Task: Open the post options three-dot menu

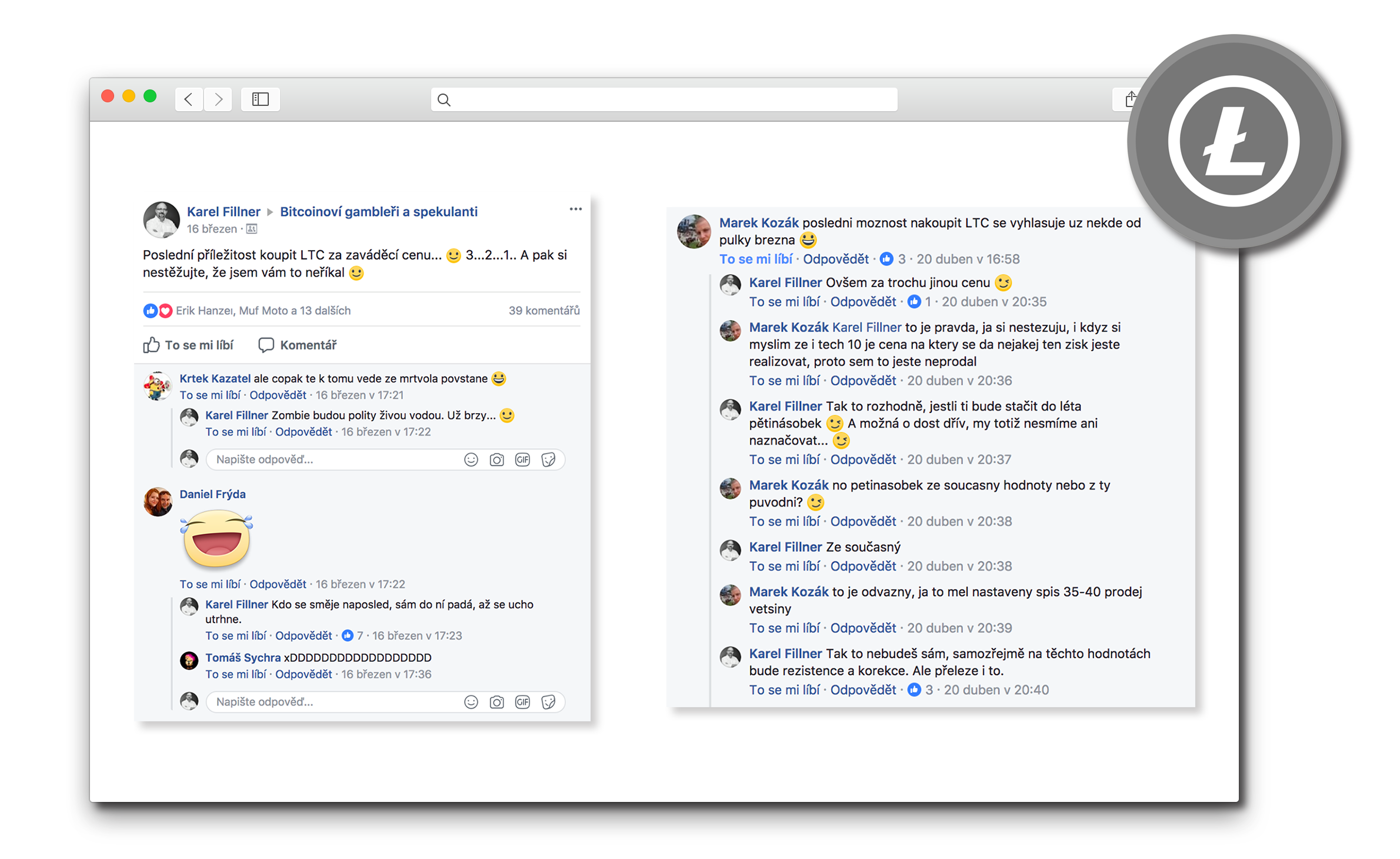Action: point(575,209)
